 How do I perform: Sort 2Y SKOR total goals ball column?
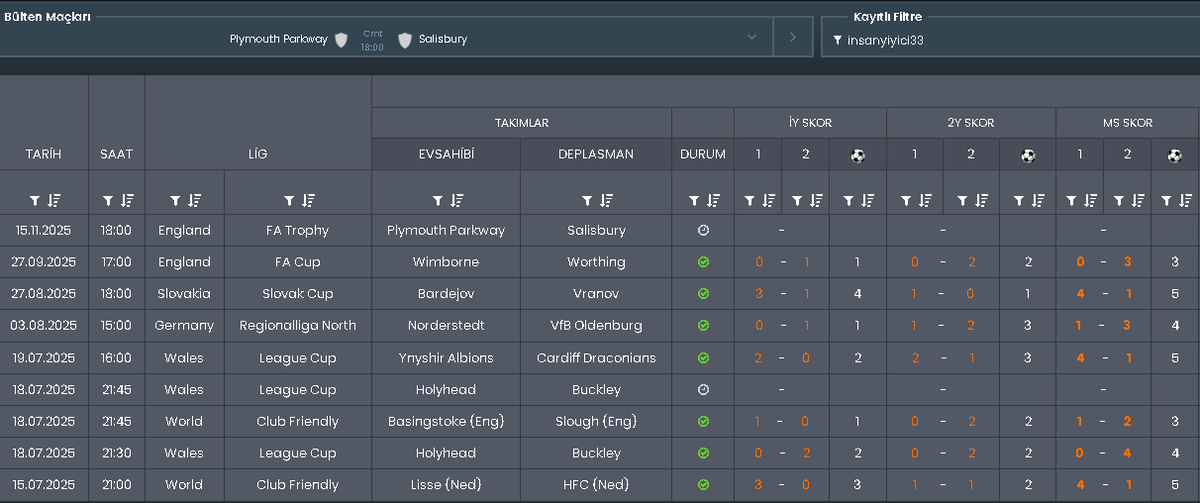1038,200
